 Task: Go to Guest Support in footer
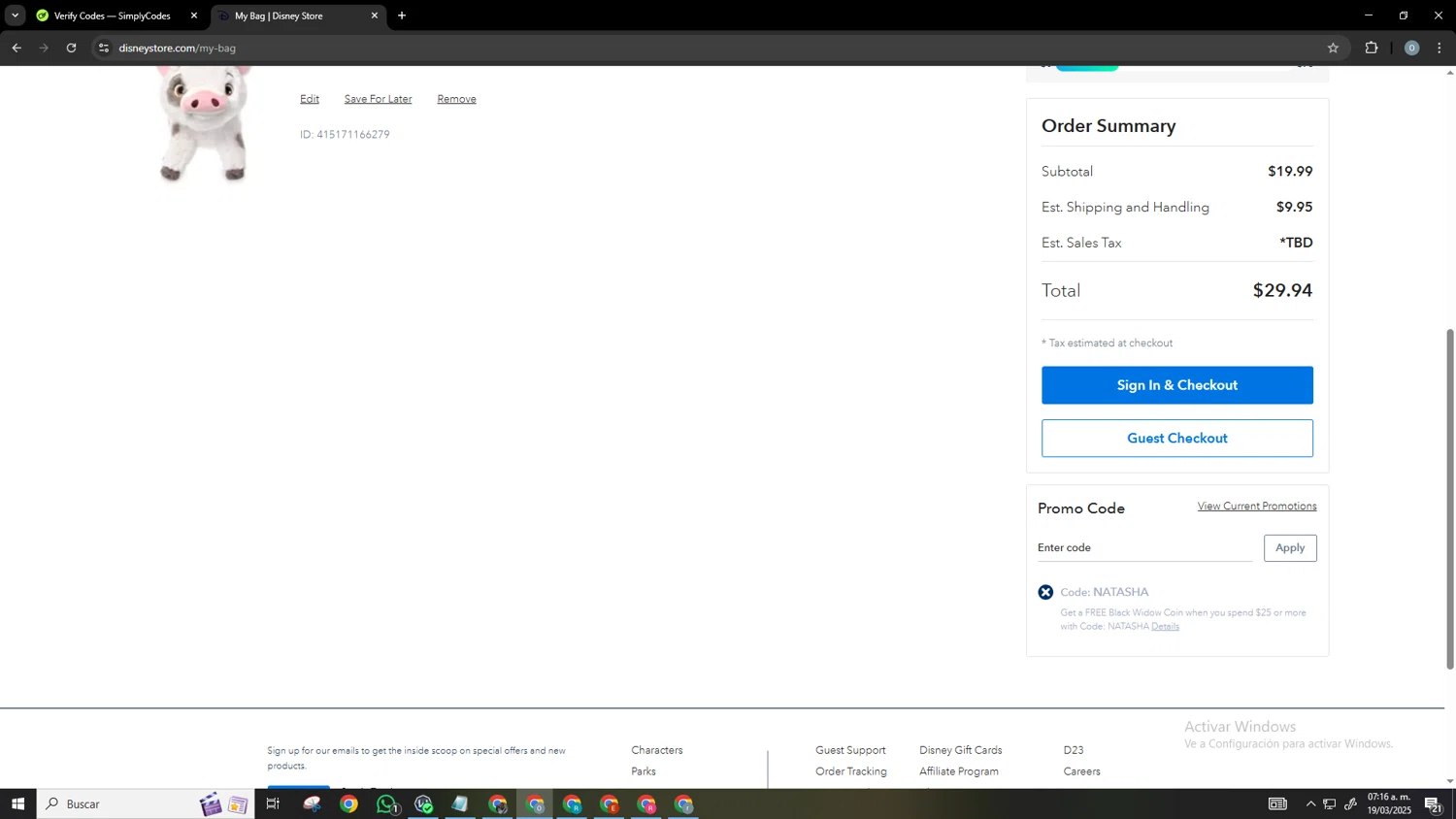(x=850, y=750)
